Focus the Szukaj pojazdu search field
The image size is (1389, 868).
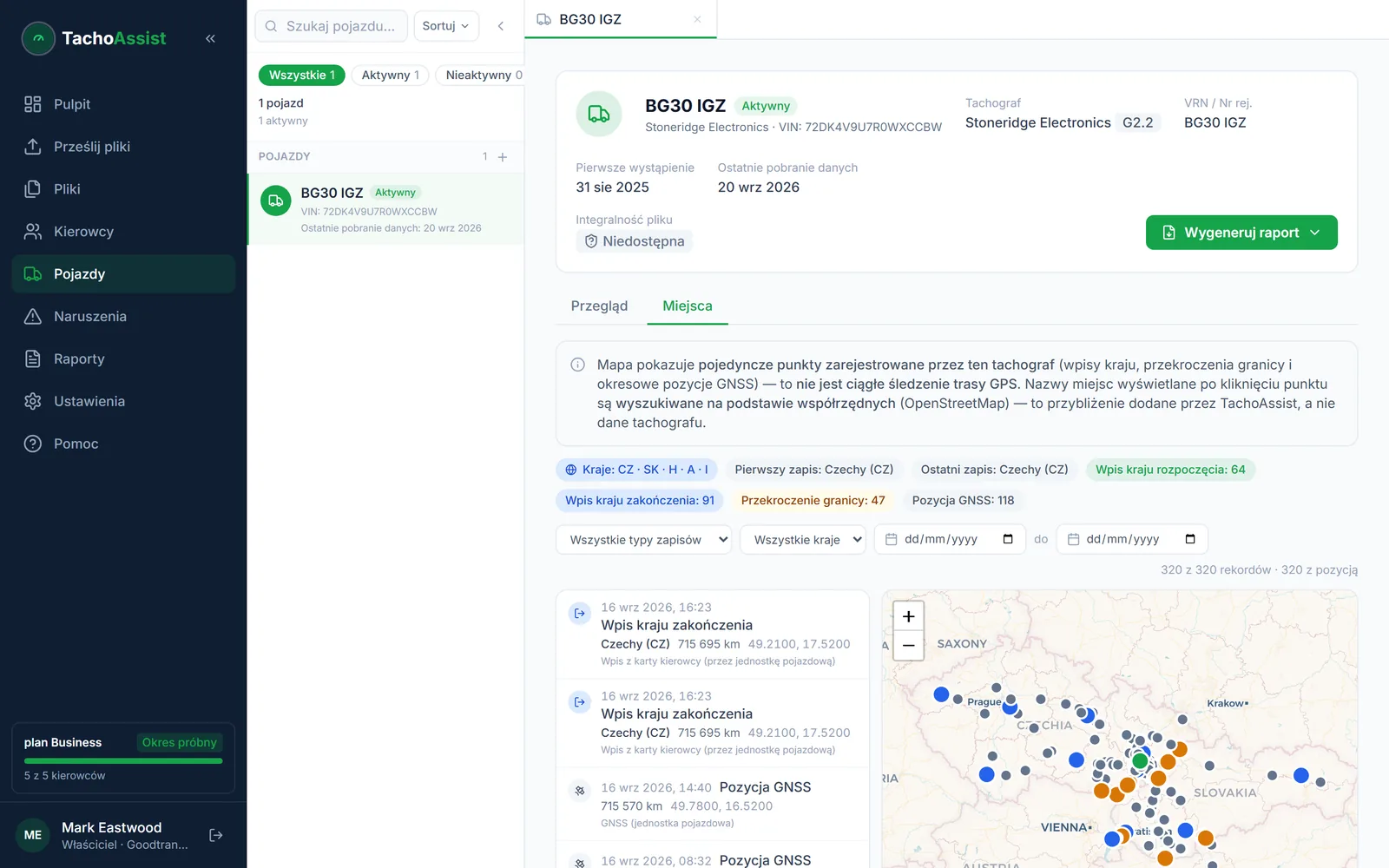point(331,26)
